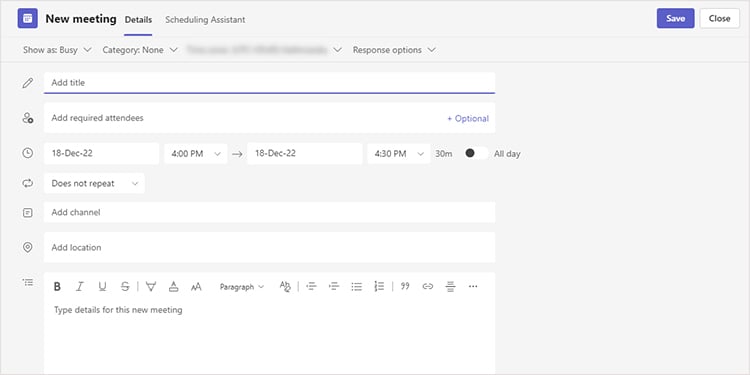Open Show as: Busy dropdown

57,50
